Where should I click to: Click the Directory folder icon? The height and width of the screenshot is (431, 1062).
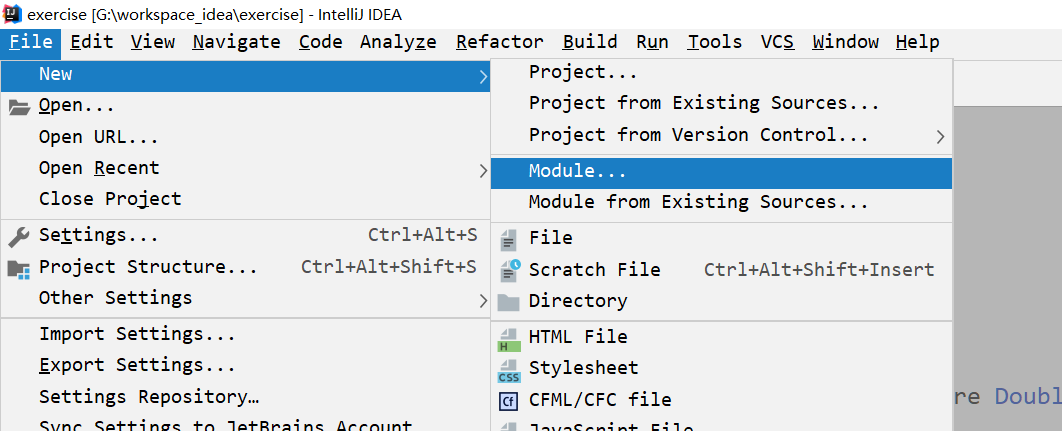(509, 301)
